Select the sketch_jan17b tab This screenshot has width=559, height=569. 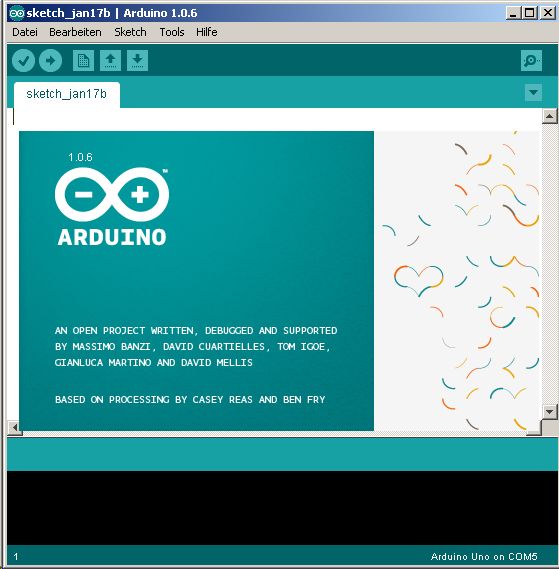click(x=67, y=94)
